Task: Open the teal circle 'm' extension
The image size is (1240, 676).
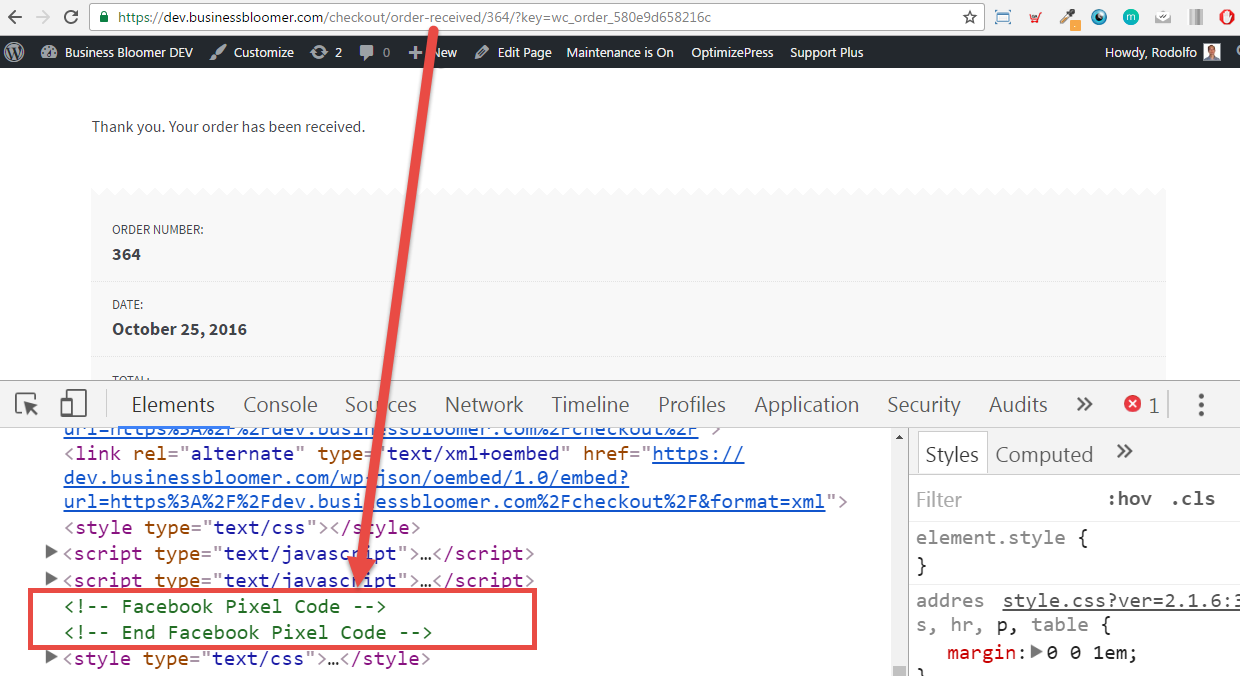Action: [1131, 17]
